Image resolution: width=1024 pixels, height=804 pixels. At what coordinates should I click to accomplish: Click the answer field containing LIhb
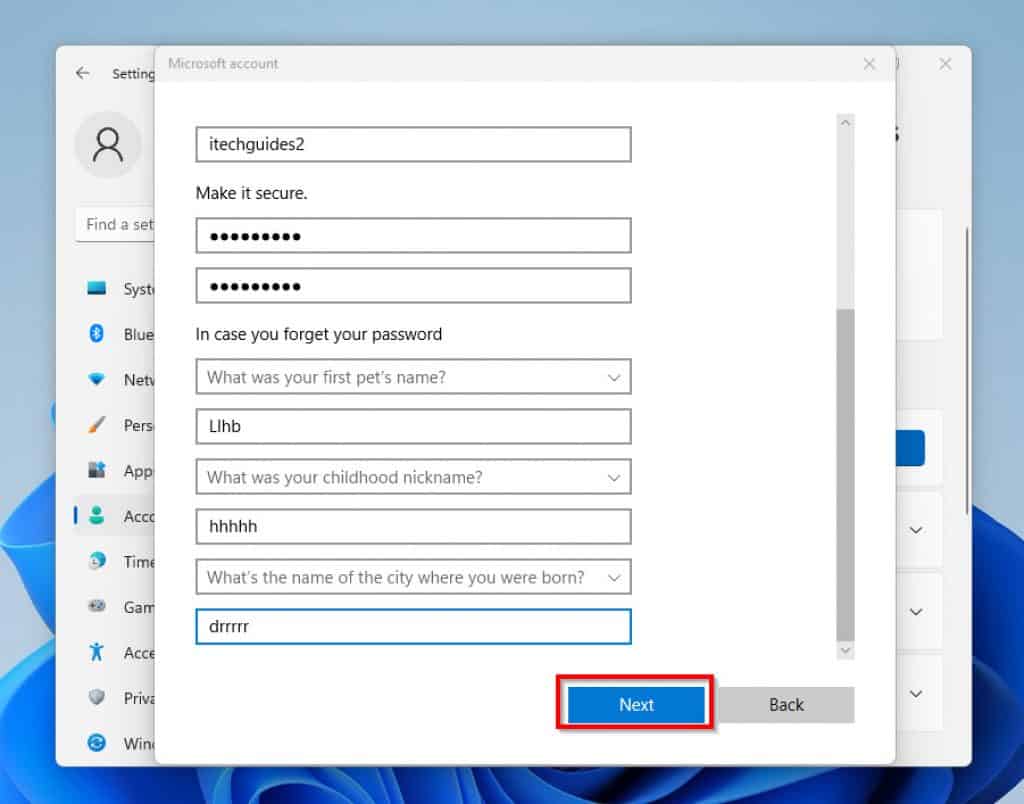[x=413, y=426]
